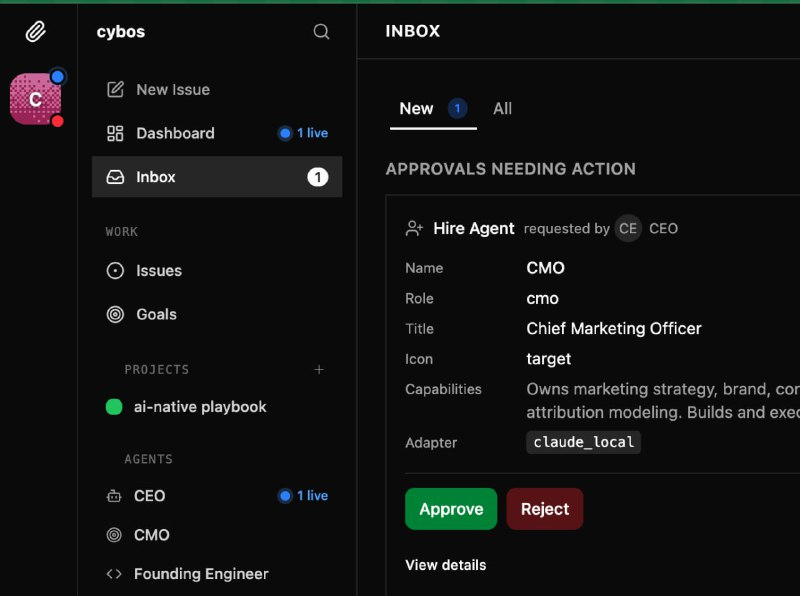Approve the CMO hire request
Image resolution: width=800 pixels, height=596 pixels.
click(451, 509)
